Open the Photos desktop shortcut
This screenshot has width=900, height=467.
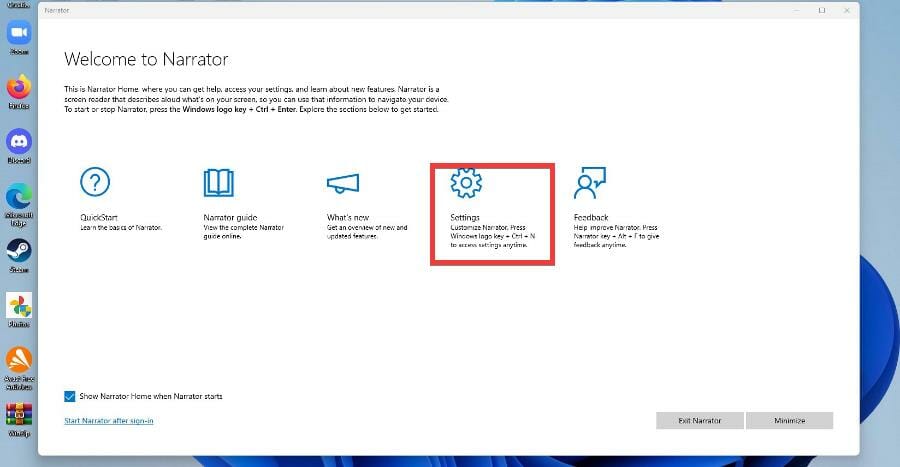click(19, 306)
